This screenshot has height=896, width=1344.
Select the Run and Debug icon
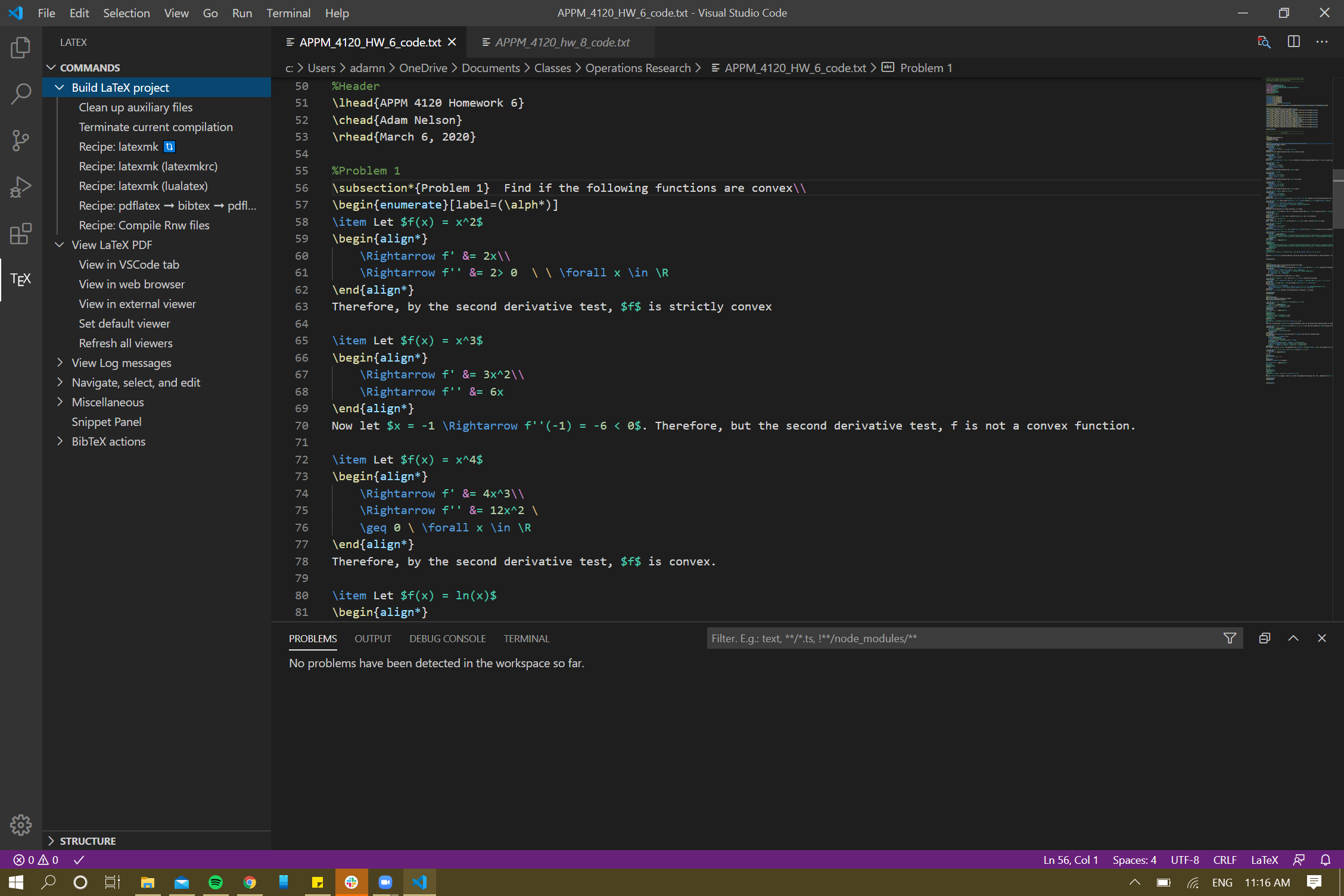tap(21, 186)
